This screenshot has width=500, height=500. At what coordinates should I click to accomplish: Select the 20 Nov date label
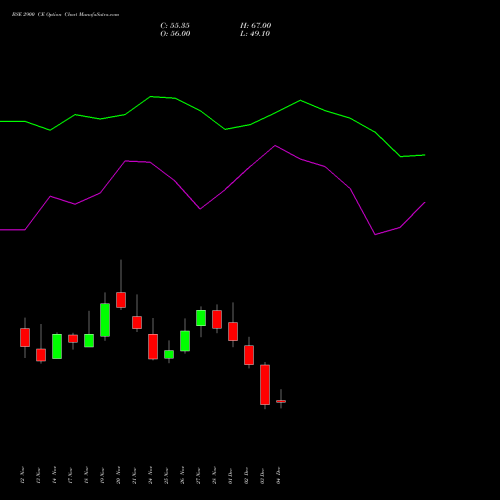[118, 475]
